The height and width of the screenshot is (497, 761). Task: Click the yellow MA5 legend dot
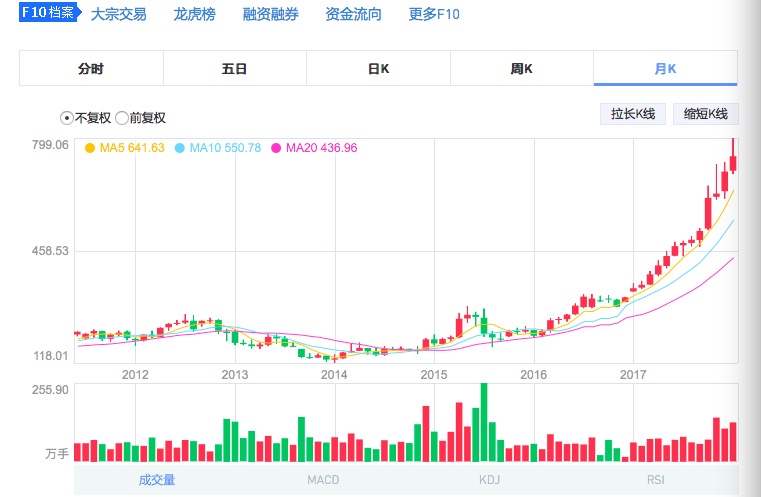point(90,148)
